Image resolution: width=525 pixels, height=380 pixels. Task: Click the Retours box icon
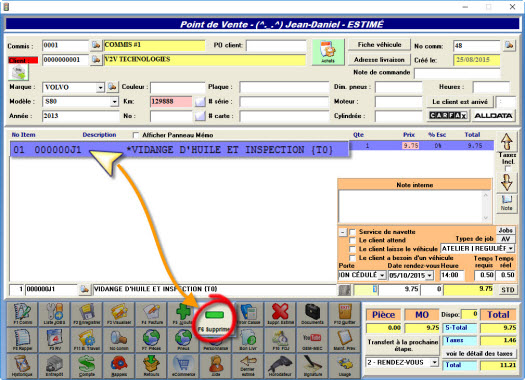tap(151, 366)
